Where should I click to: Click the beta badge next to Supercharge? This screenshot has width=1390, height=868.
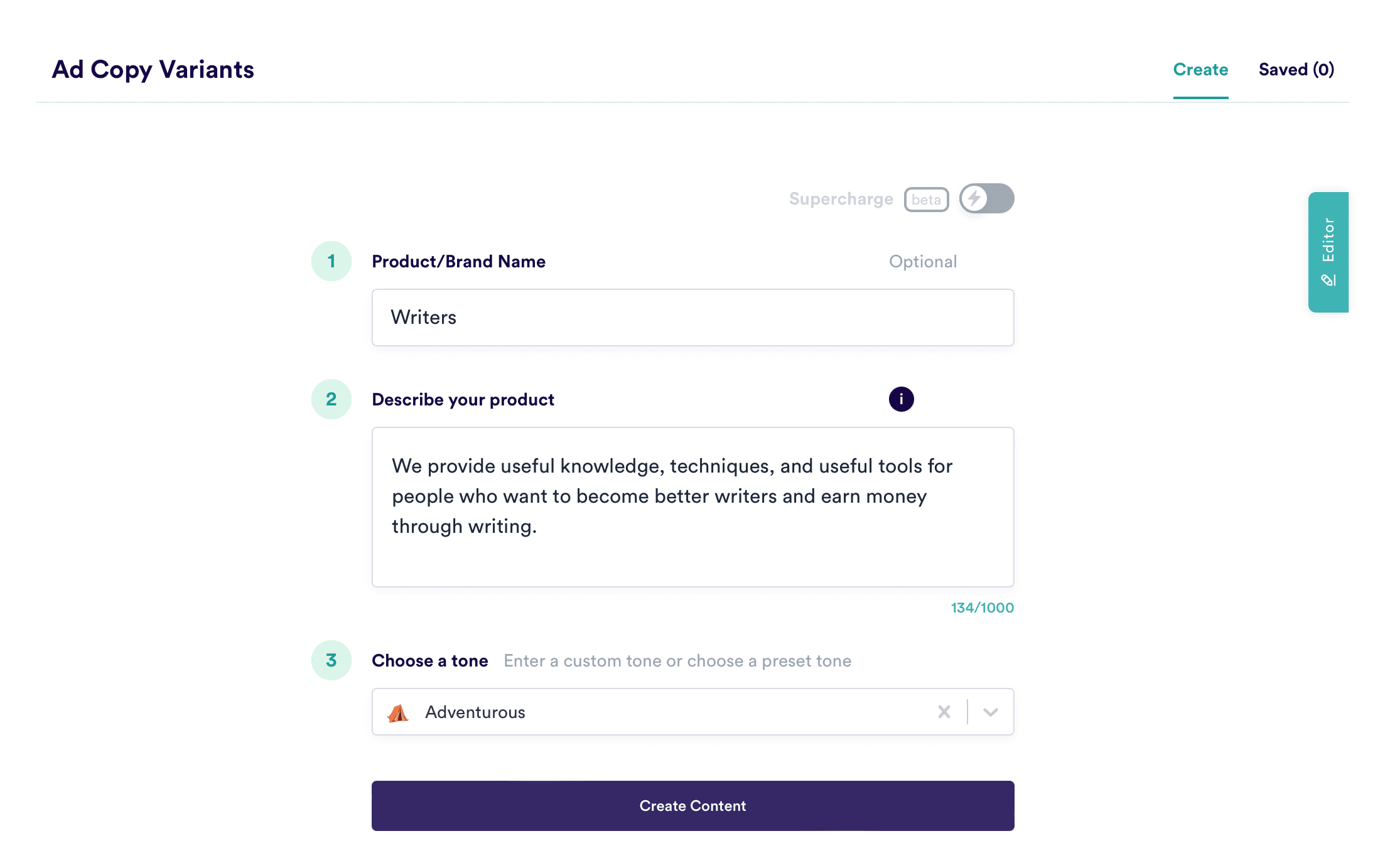926,200
